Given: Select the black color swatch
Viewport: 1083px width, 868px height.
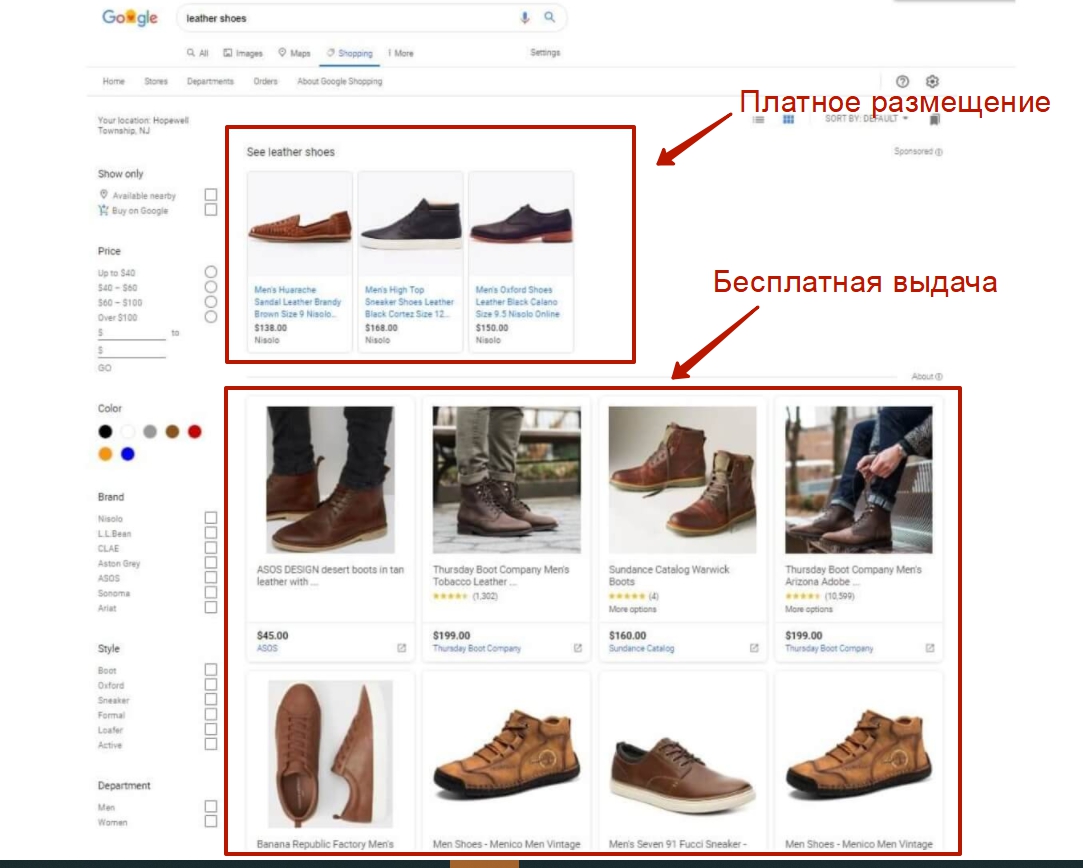Looking at the screenshot, I should click(x=105, y=432).
